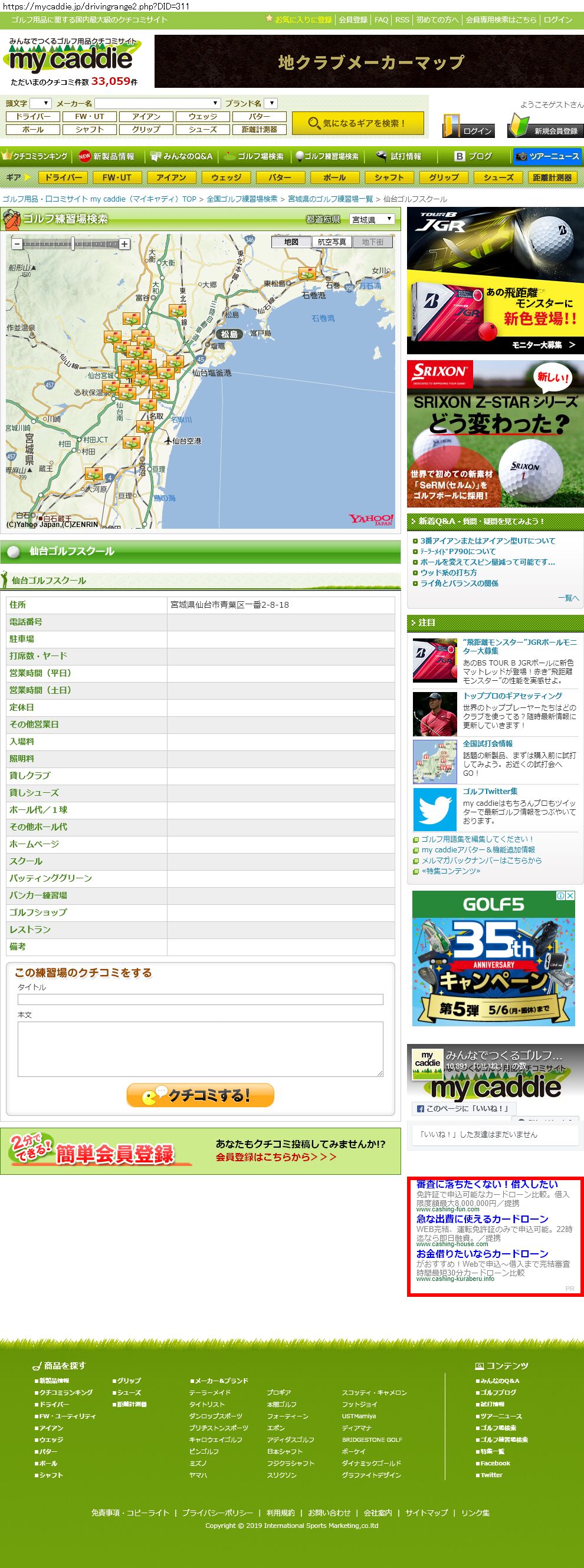Click the 簡単会員登録 banner
Screen dimensions: 584x1568
point(201,1151)
